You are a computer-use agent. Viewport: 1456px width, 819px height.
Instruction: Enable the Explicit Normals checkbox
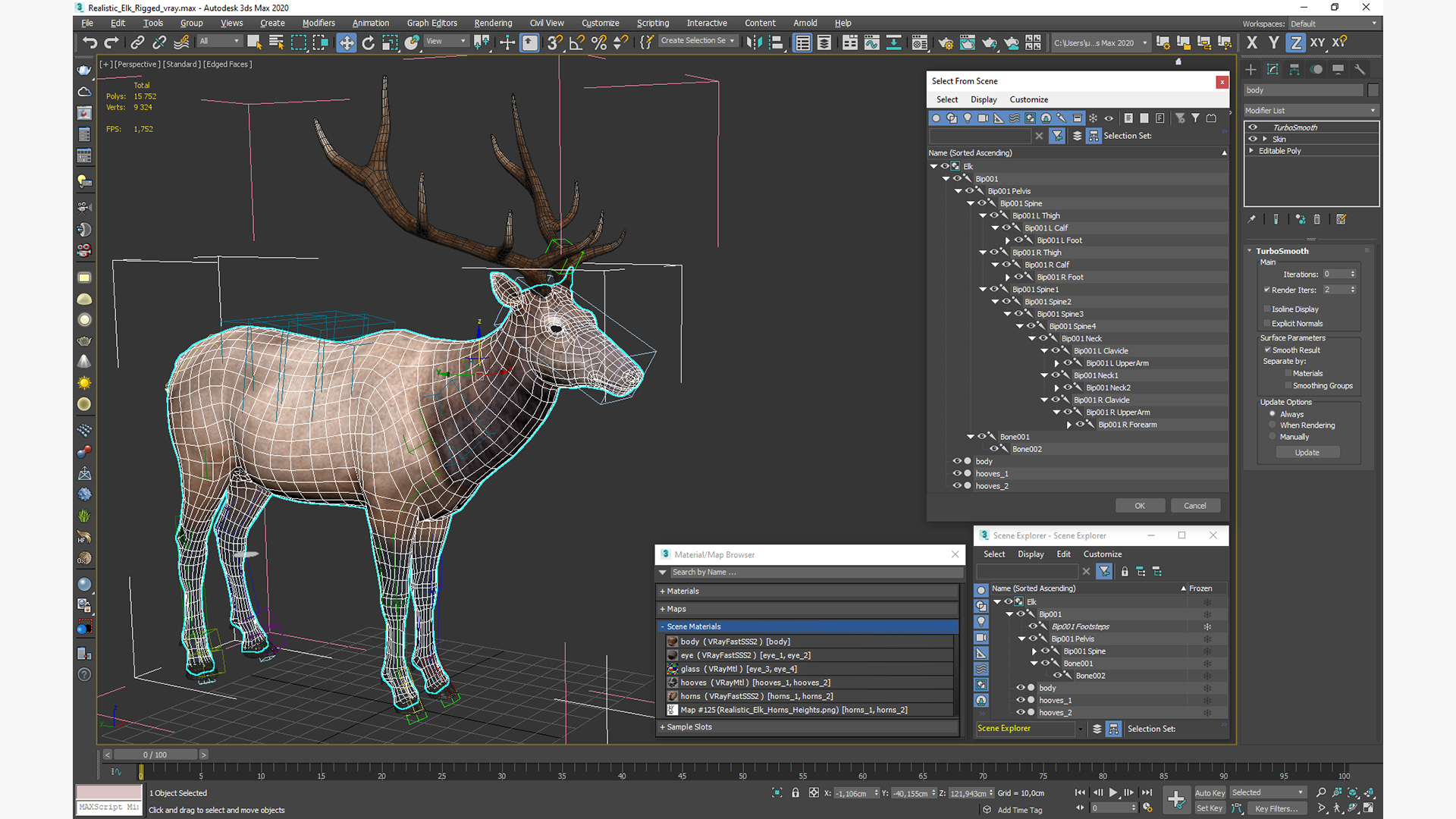pos(1267,323)
